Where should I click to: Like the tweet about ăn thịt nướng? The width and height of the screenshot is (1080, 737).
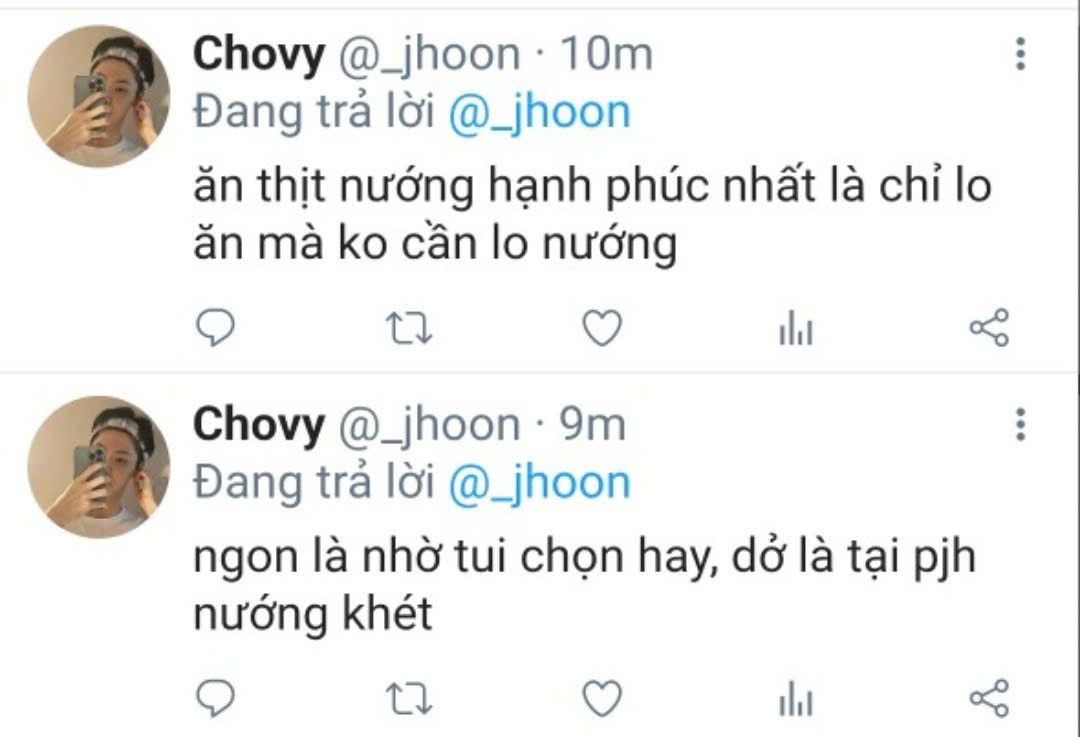tap(602, 328)
